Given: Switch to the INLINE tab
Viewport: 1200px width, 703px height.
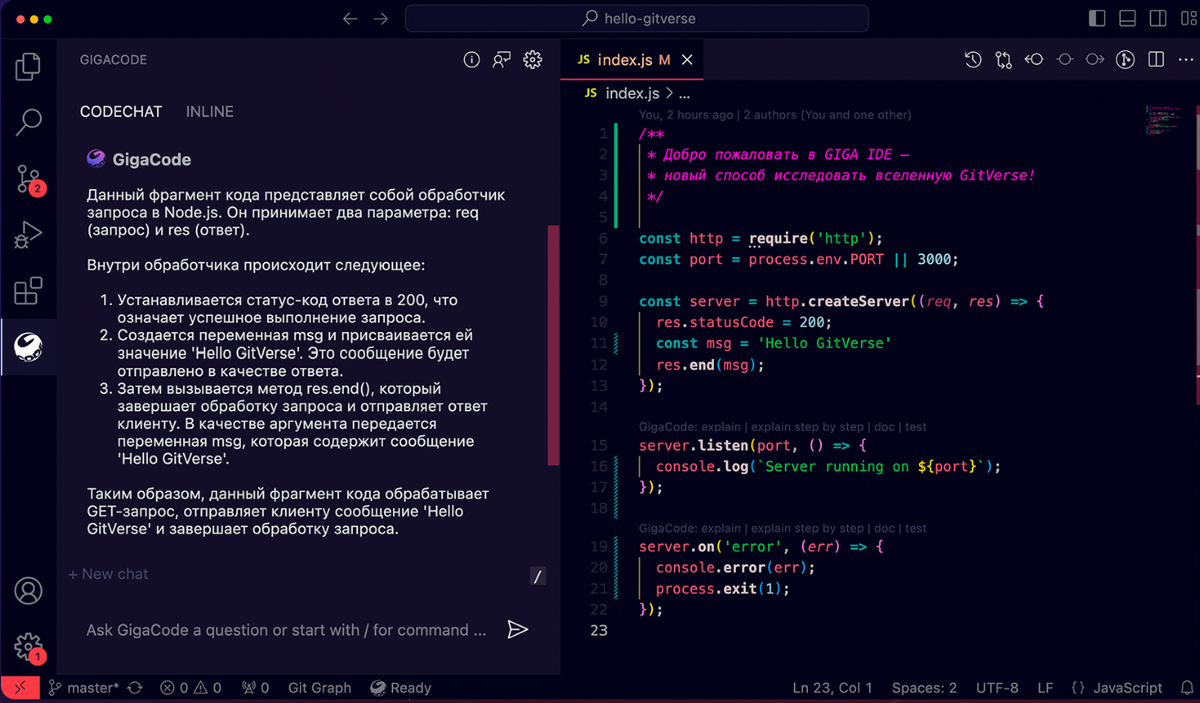Looking at the screenshot, I should (x=210, y=112).
